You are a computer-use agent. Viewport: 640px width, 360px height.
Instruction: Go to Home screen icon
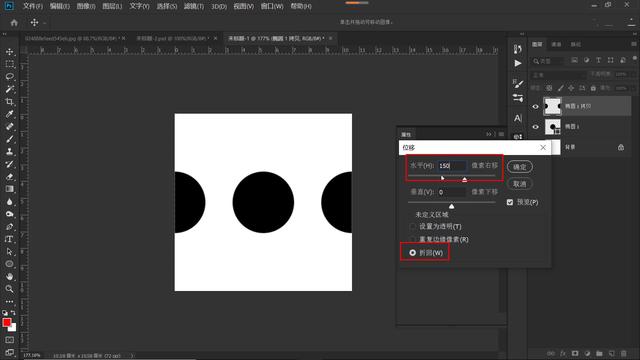14,23
